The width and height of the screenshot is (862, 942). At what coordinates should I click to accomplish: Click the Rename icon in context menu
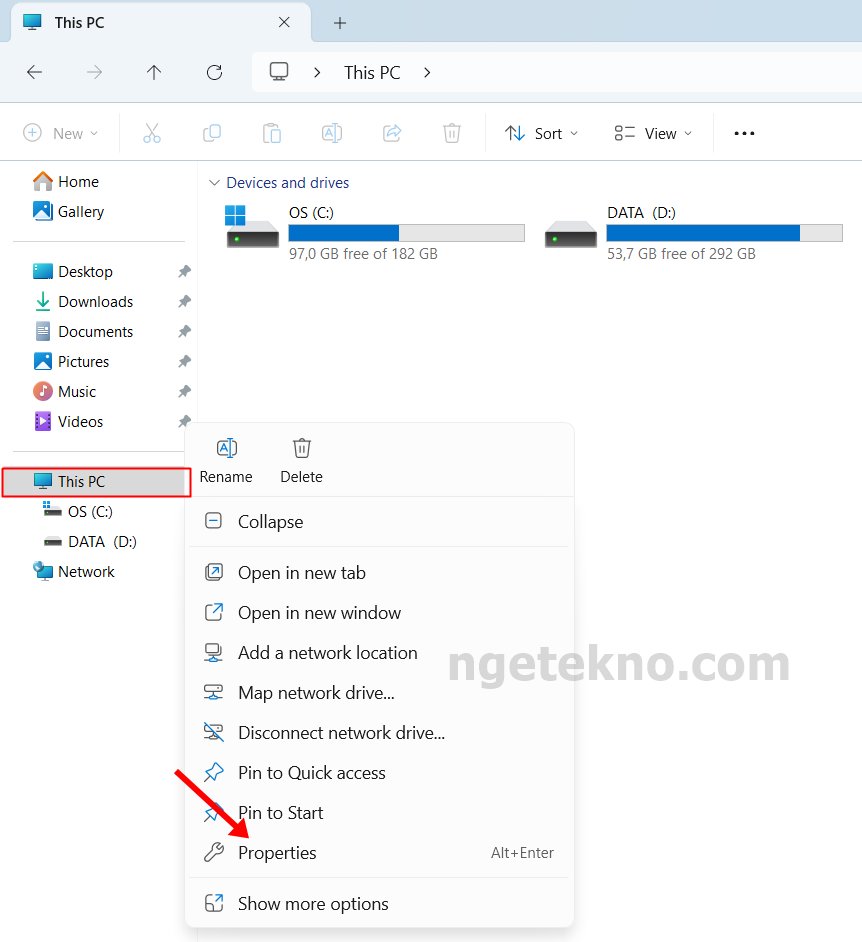tap(226, 449)
